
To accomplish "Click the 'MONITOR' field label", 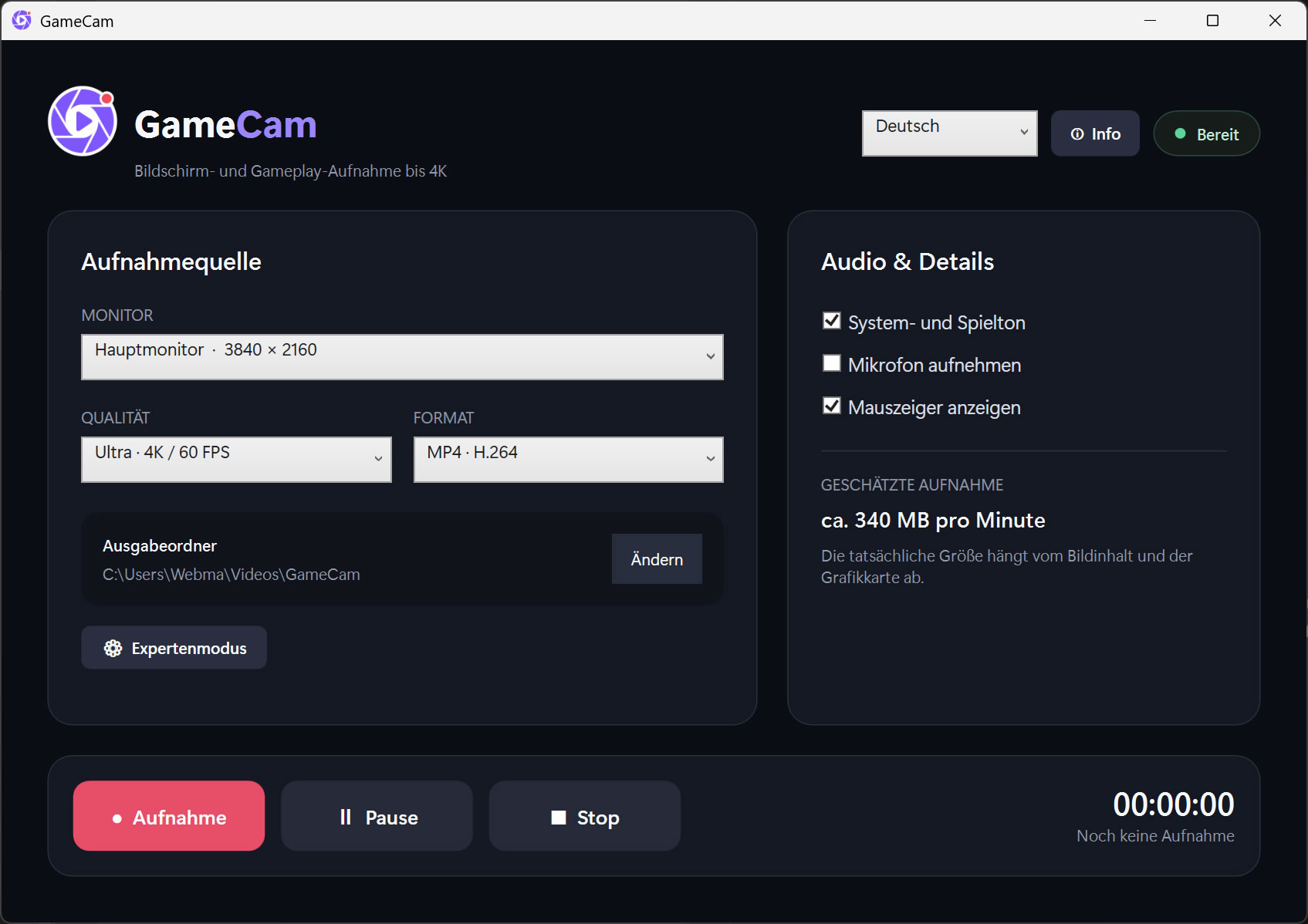I will [117, 315].
